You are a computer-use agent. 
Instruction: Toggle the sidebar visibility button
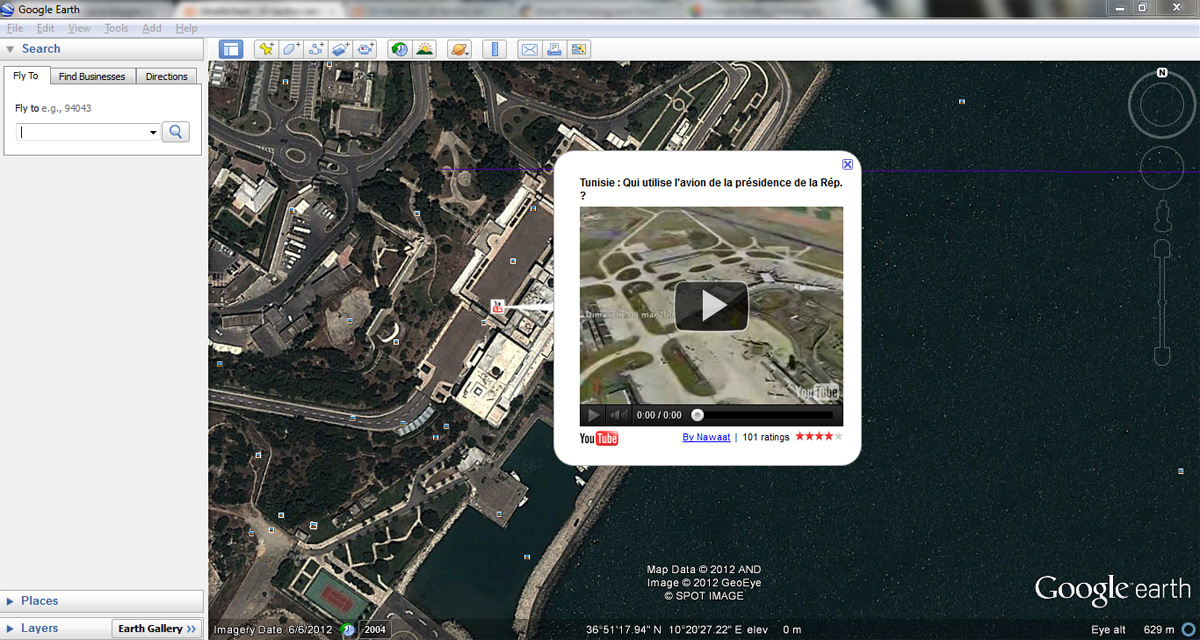(x=231, y=48)
